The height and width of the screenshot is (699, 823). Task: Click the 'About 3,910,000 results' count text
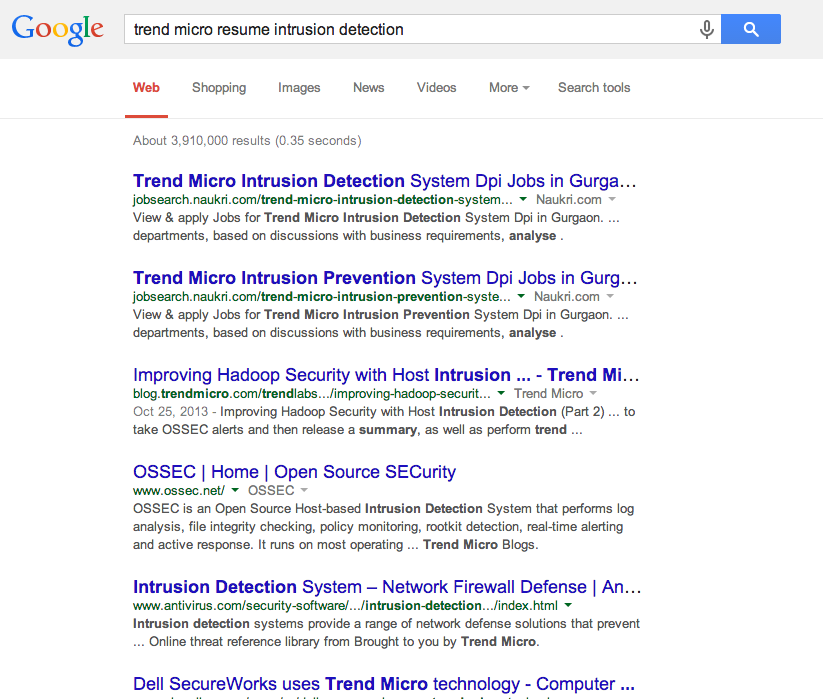[x=247, y=141]
